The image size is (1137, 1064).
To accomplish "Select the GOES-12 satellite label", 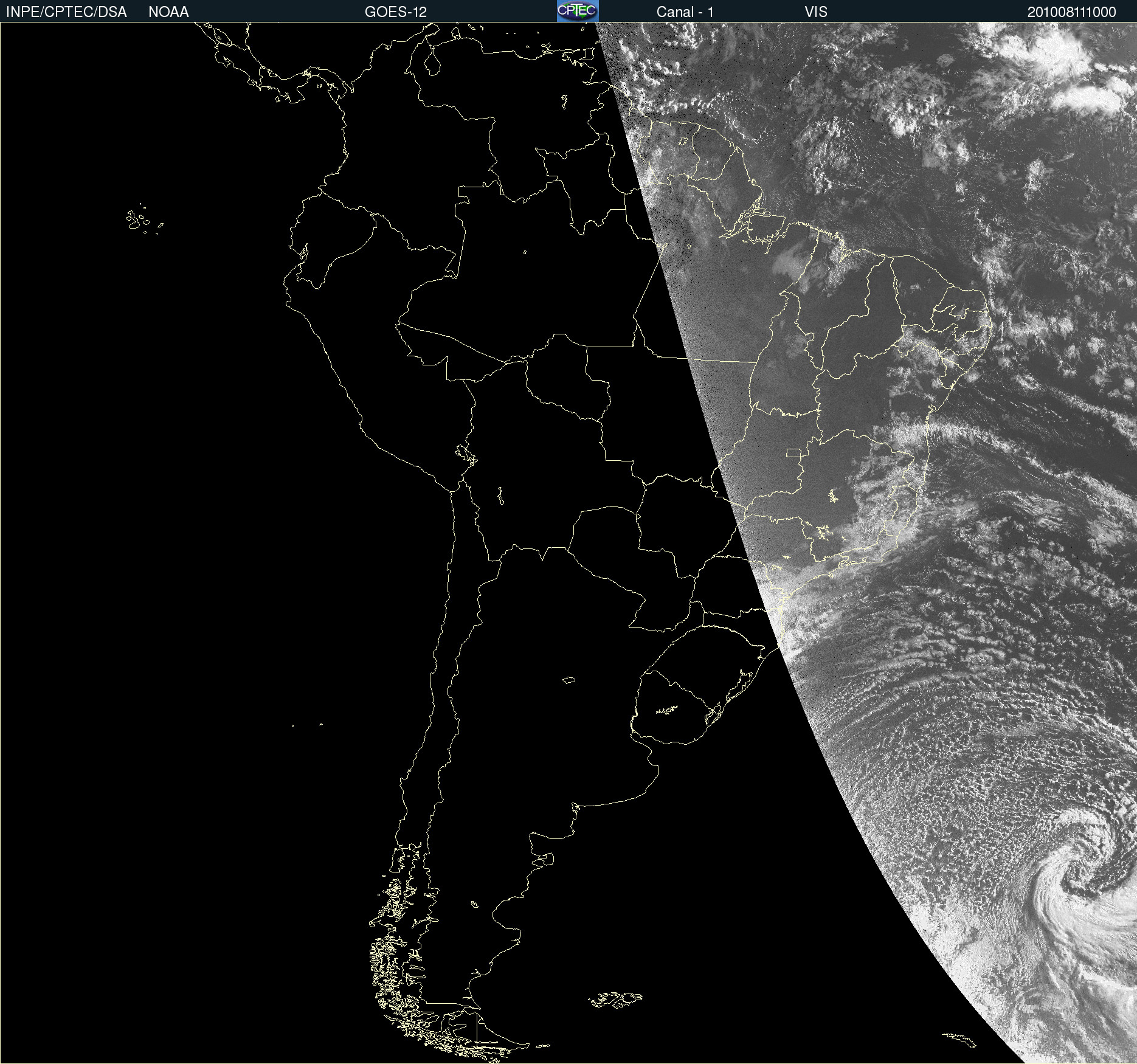I will (396, 12).
